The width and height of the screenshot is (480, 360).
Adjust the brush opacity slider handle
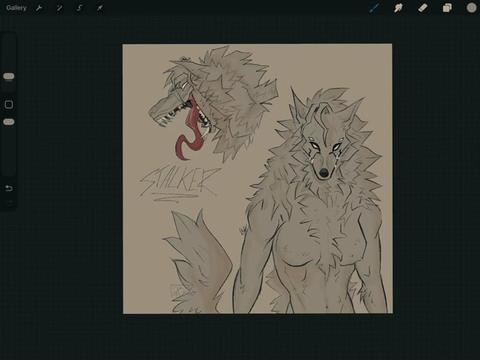(9, 122)
